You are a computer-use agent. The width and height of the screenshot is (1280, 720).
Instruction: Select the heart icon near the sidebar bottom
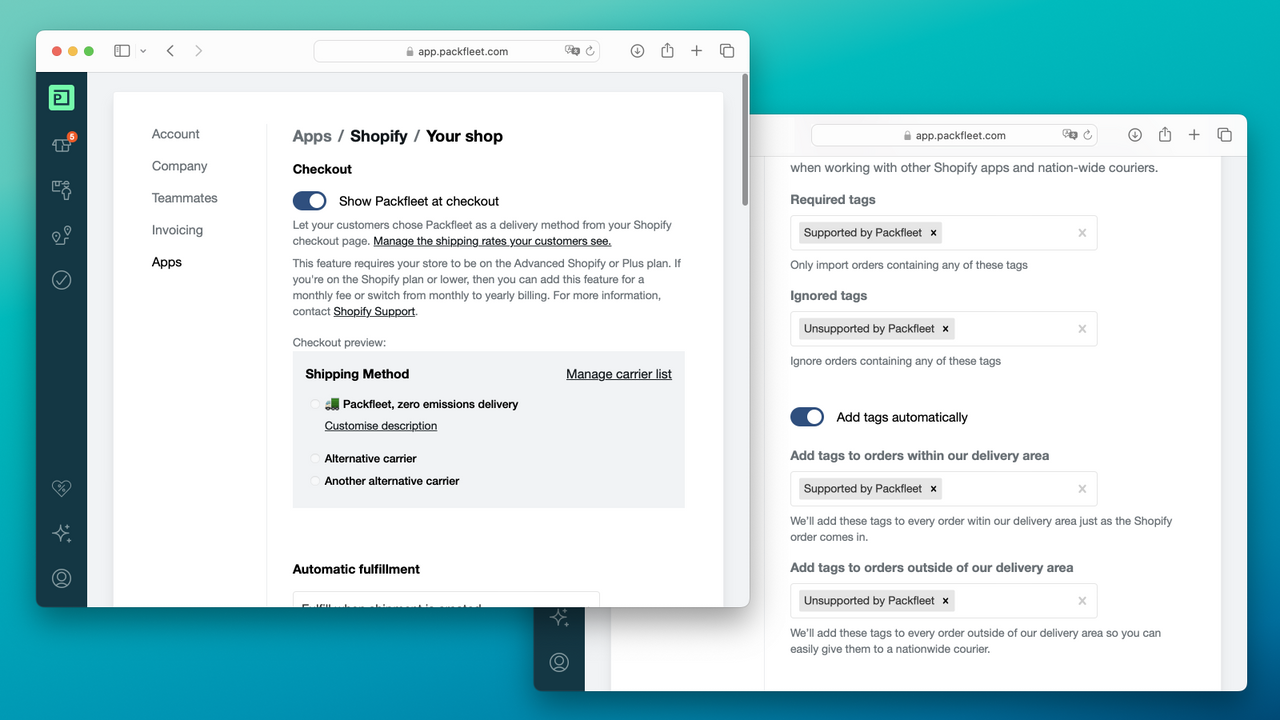pos(61,488)
